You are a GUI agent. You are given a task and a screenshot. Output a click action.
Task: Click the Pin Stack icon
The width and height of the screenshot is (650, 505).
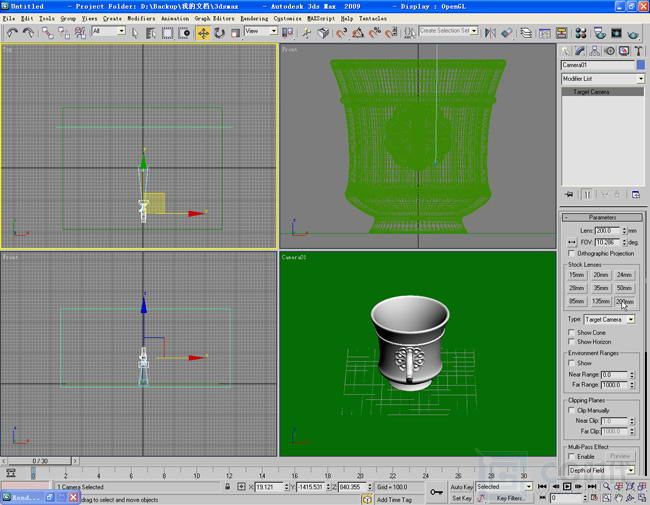pos(569,194)
